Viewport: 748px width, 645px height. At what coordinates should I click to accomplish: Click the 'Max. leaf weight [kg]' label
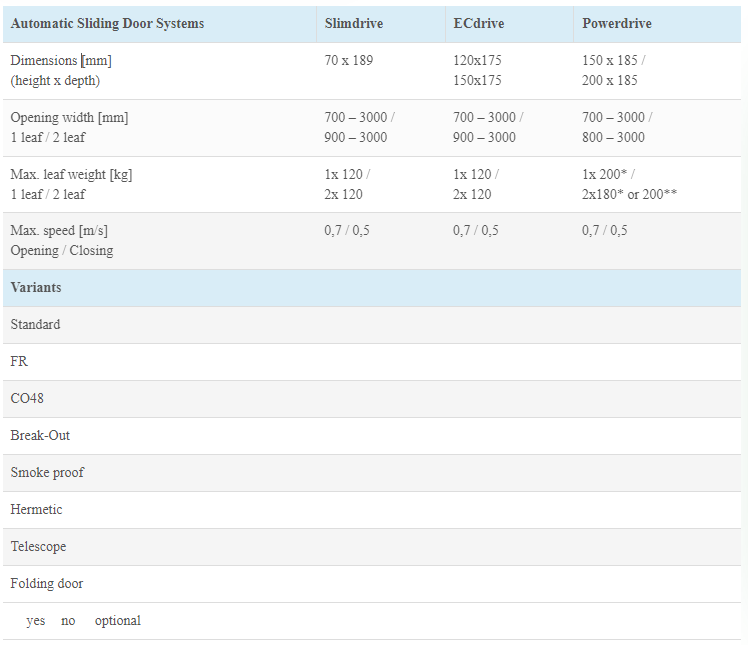[x=71, y=175]
